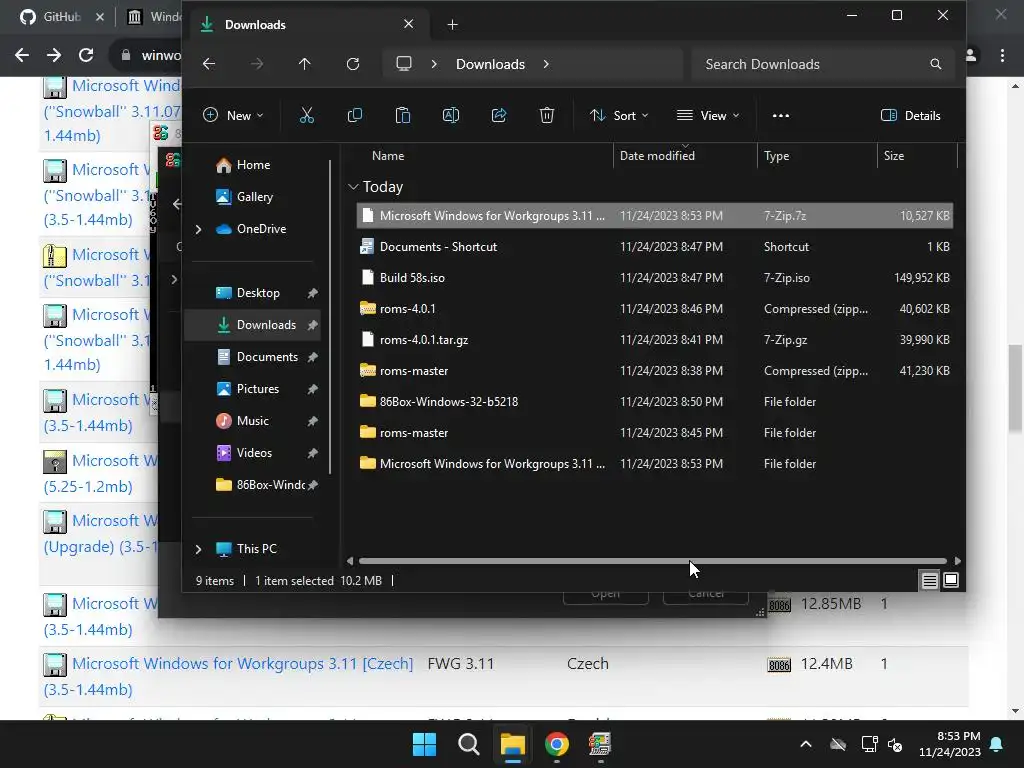
Task: Expand OneDrive in navigation pane
Action: tap(199, 229)
